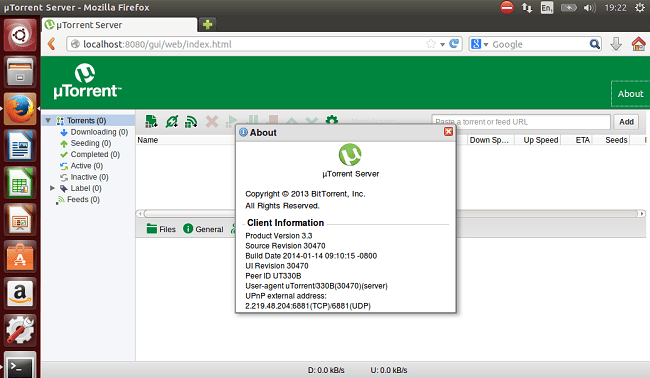Open Amazon launcher icon
Image resolution: width=650 pixels, height=378 pixels.
click(20, 293)
